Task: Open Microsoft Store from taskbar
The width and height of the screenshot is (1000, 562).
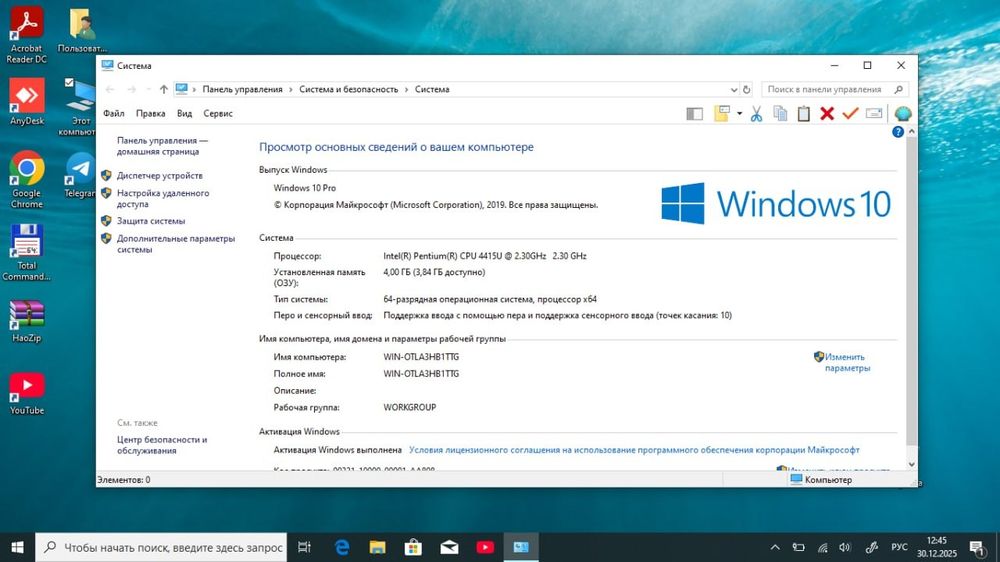Action: 413,547
